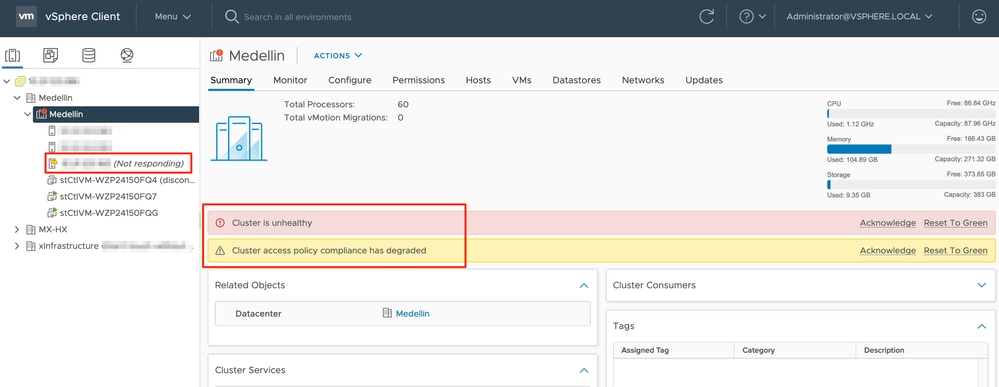Acknowledge the access policy compliance warning
This screenshot has width=999, height=387.
[888, 251]
